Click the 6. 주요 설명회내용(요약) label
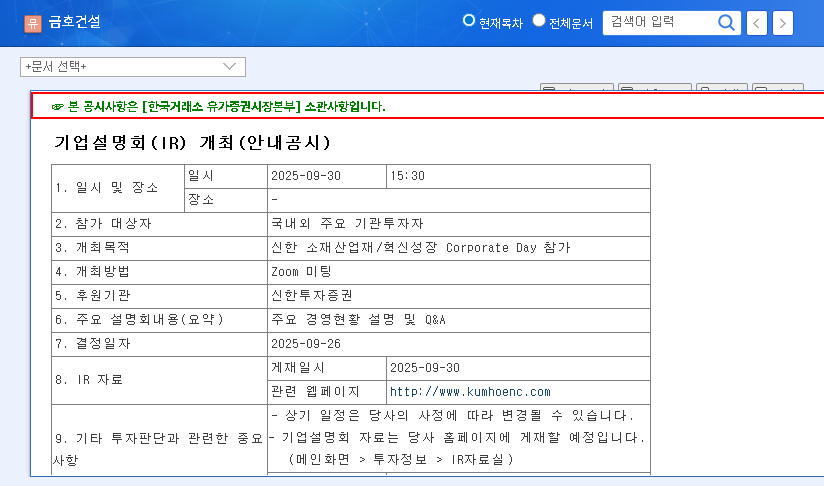 (x=159, y=320)
